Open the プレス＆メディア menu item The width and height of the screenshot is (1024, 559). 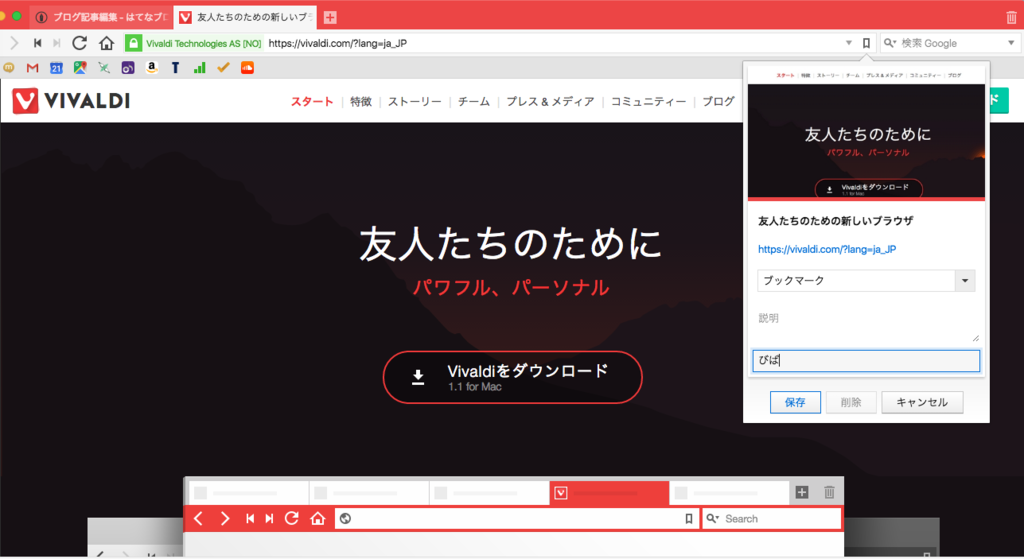pos(550,102)
